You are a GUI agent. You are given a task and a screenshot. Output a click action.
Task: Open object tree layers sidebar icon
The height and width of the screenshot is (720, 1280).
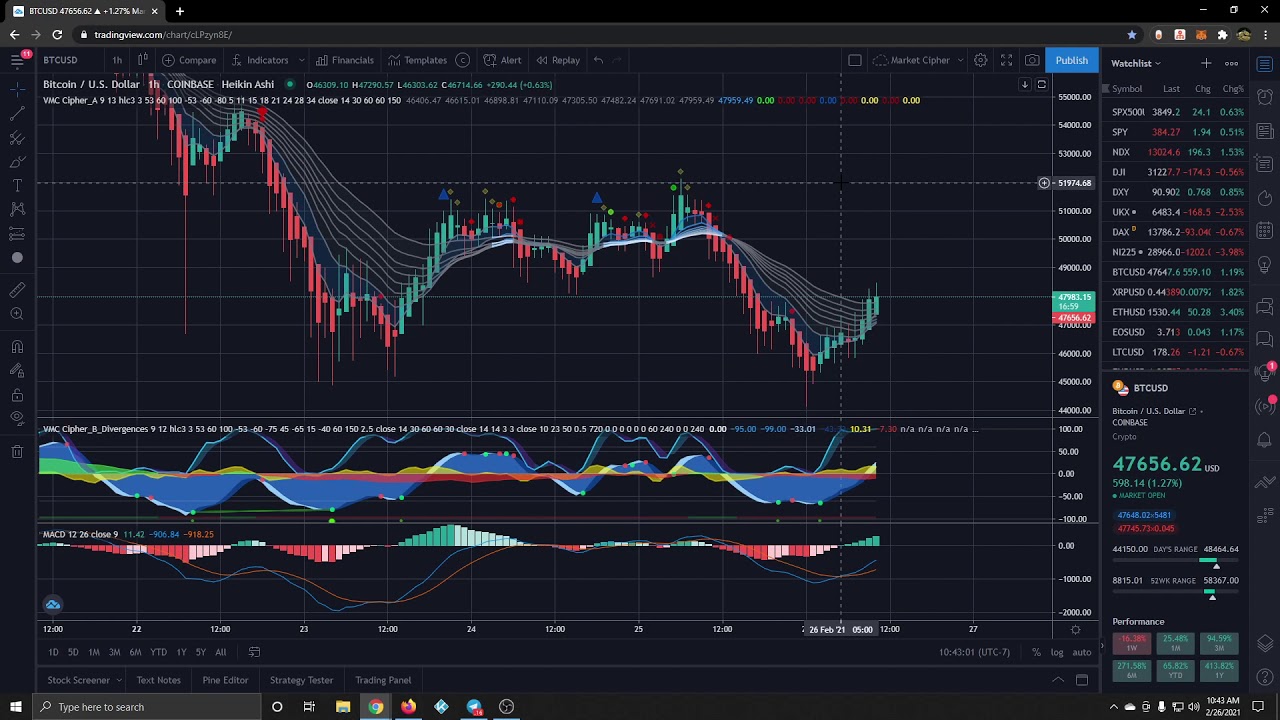(1265, 643)
